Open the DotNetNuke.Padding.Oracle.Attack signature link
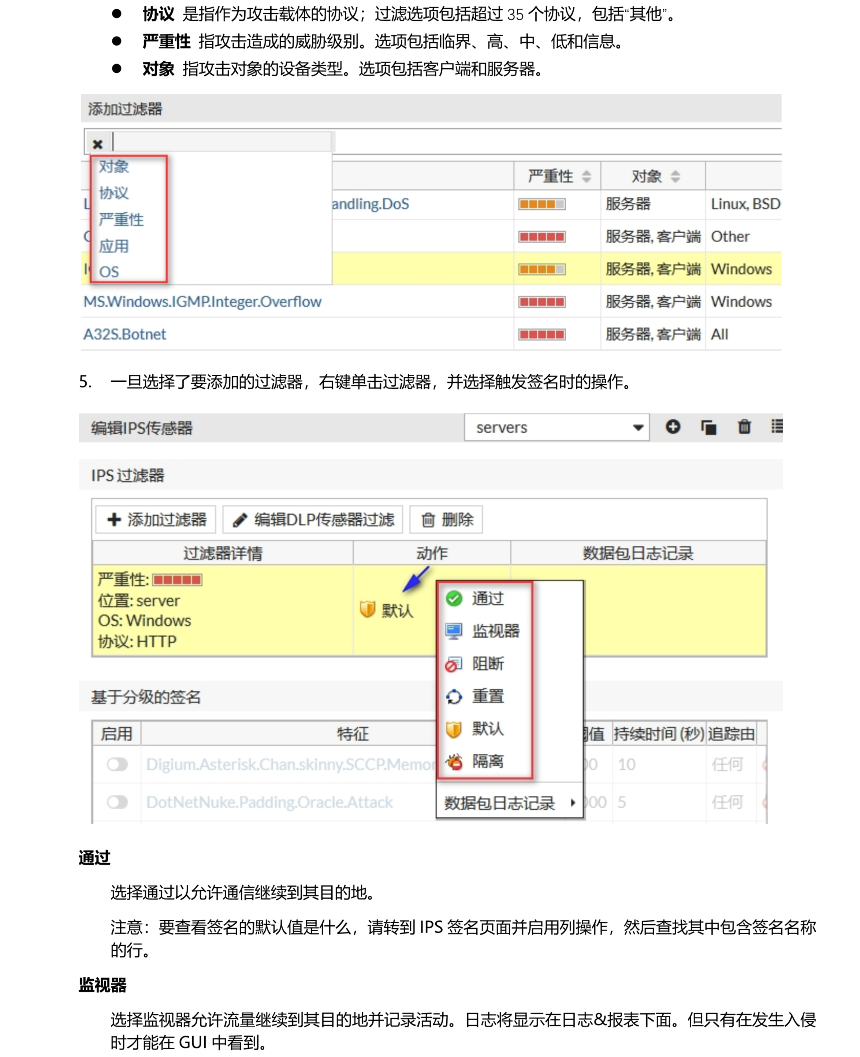 point(270,802)
